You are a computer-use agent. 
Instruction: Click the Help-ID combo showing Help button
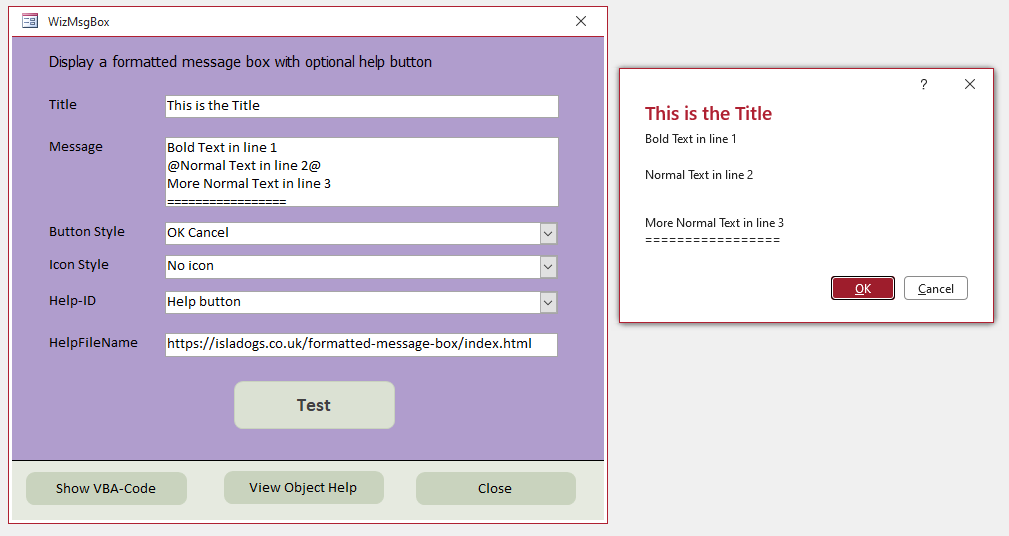[x=352, y=302]
